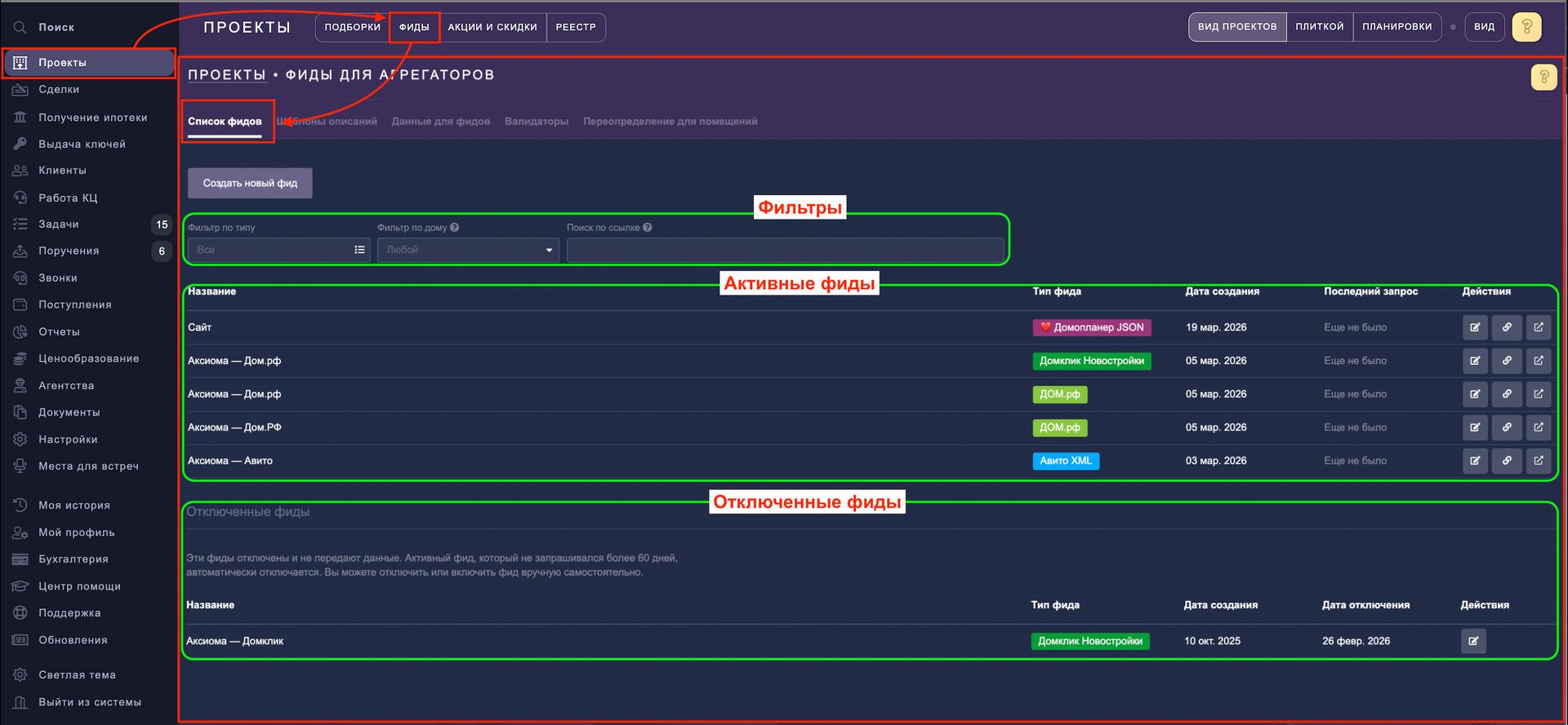This screenshot has height=725, width=1568.
Task: Open yellow help button in the Фиды для агрегаторов header
Action: [1543, 78]
